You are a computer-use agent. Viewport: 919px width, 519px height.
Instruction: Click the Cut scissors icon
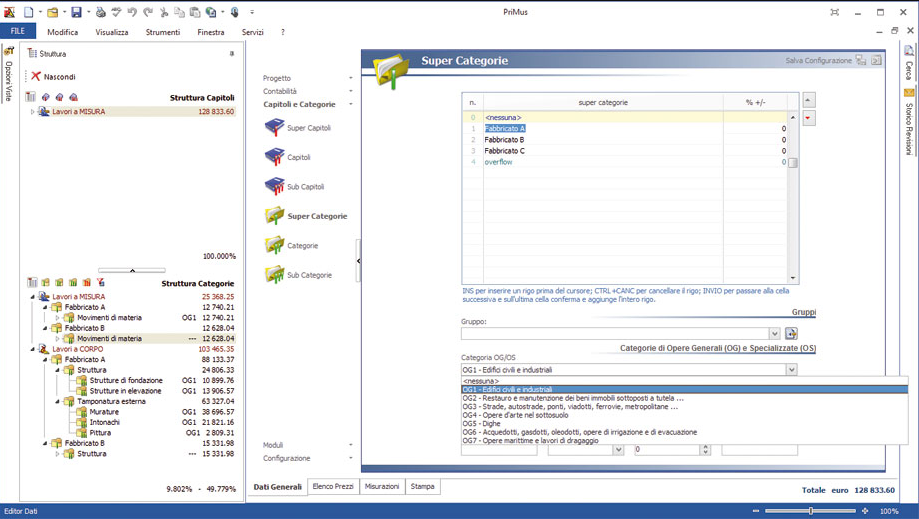click(x=164, y=12)
